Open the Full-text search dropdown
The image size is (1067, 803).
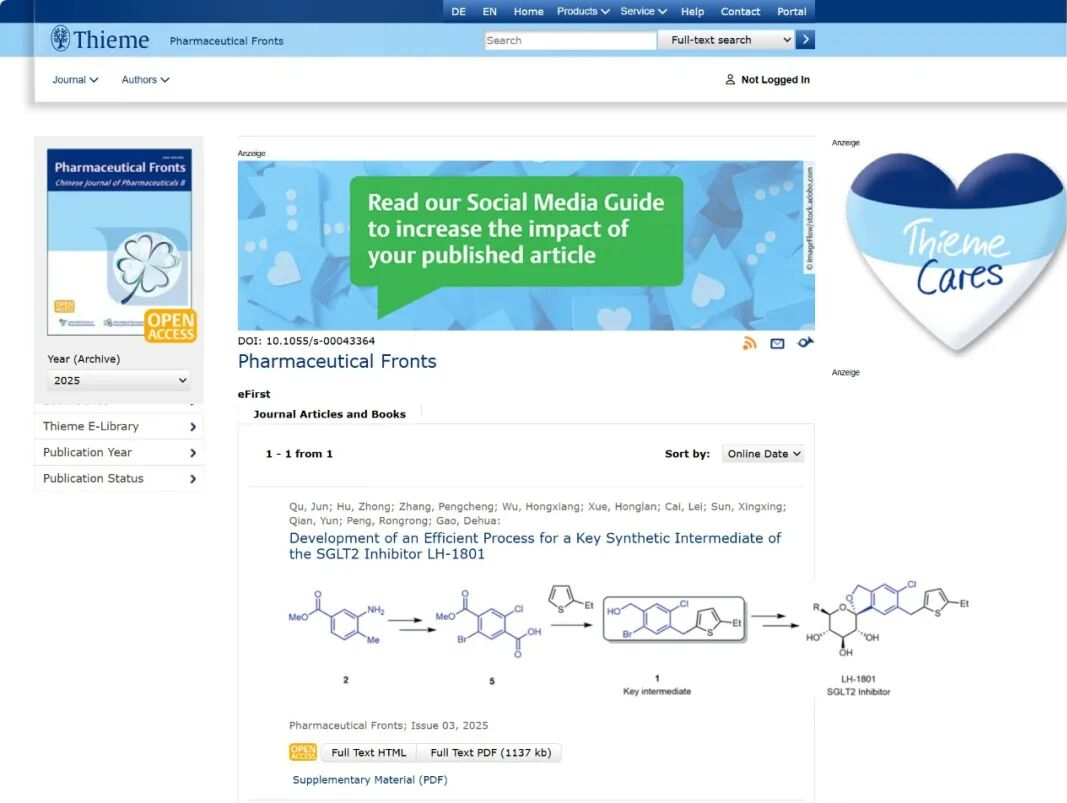730,40
